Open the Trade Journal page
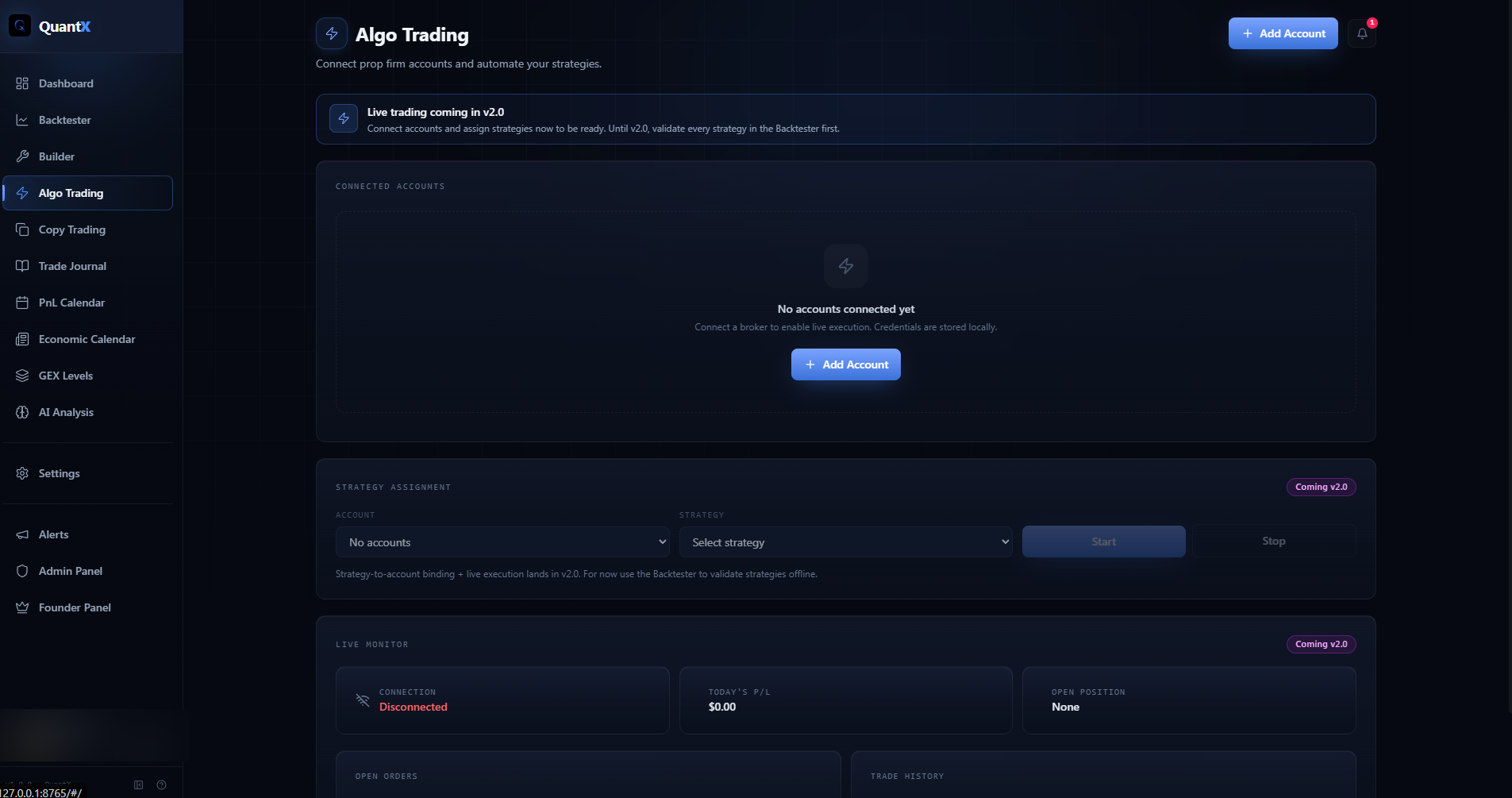Image resolution: width=1512 pixels, height=798 pixels. pyautogui.click(x=88, y=266)
